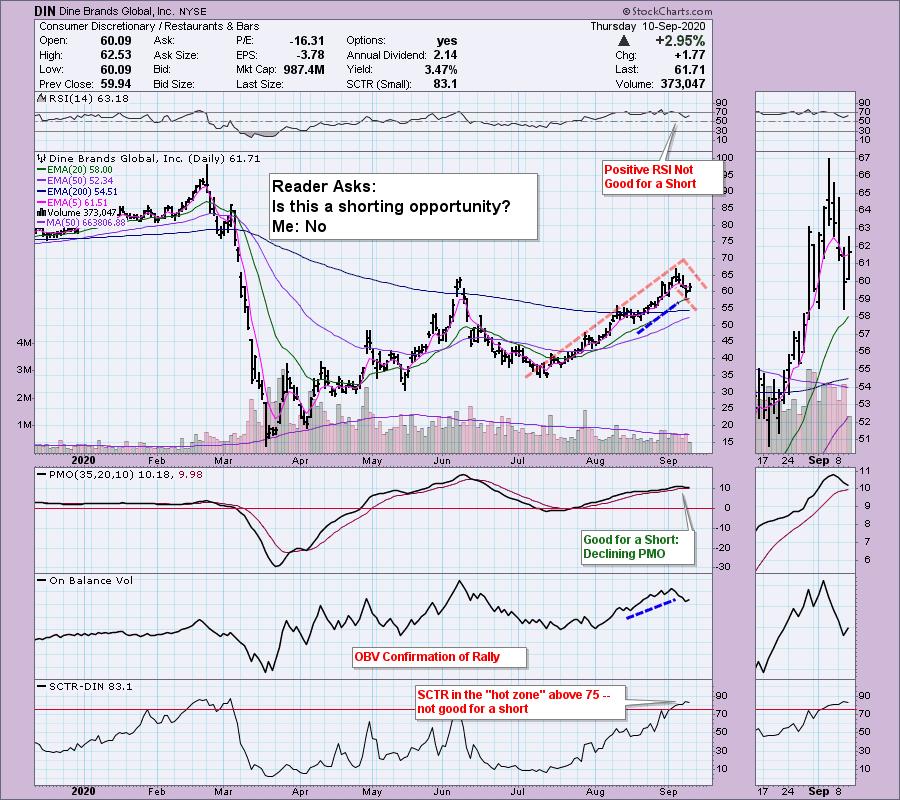Image resolution: width=900 pixels, height=800 pixels.
Task: Click the Mkt Cap value "987.4M"
Action: click(x=304, y=69)
